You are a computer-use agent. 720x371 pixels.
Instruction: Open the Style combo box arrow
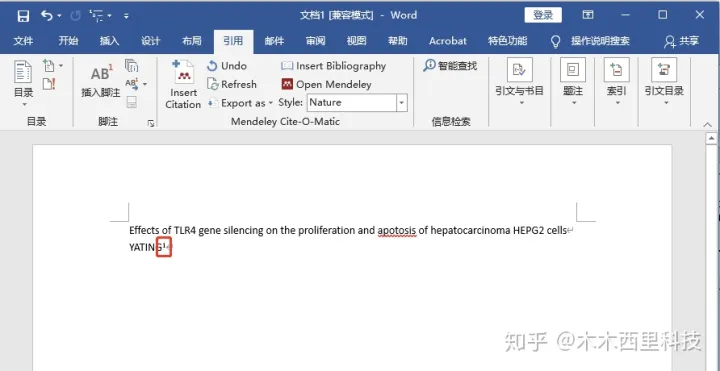coord(402,103)
